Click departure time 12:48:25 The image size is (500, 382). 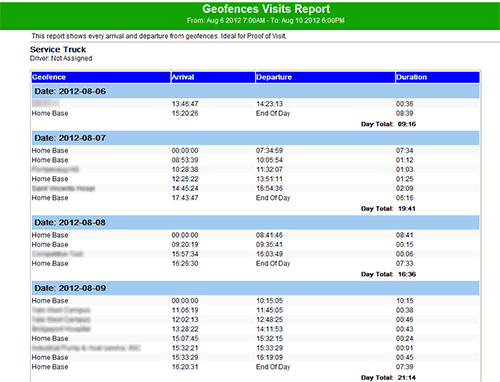pyautogui.click(x=269, y=320)
